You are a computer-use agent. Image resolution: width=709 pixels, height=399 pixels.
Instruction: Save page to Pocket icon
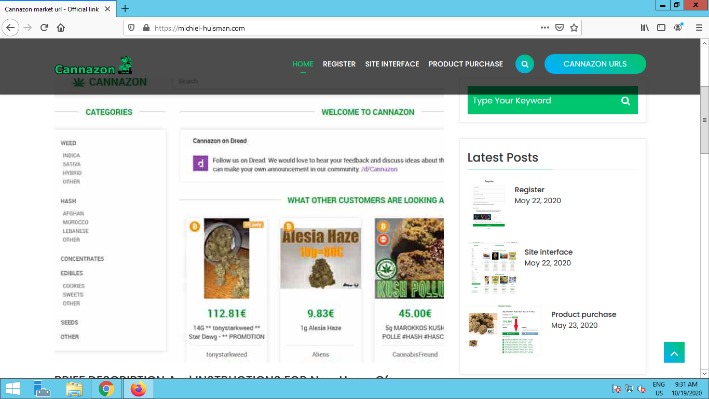point(559,28)
